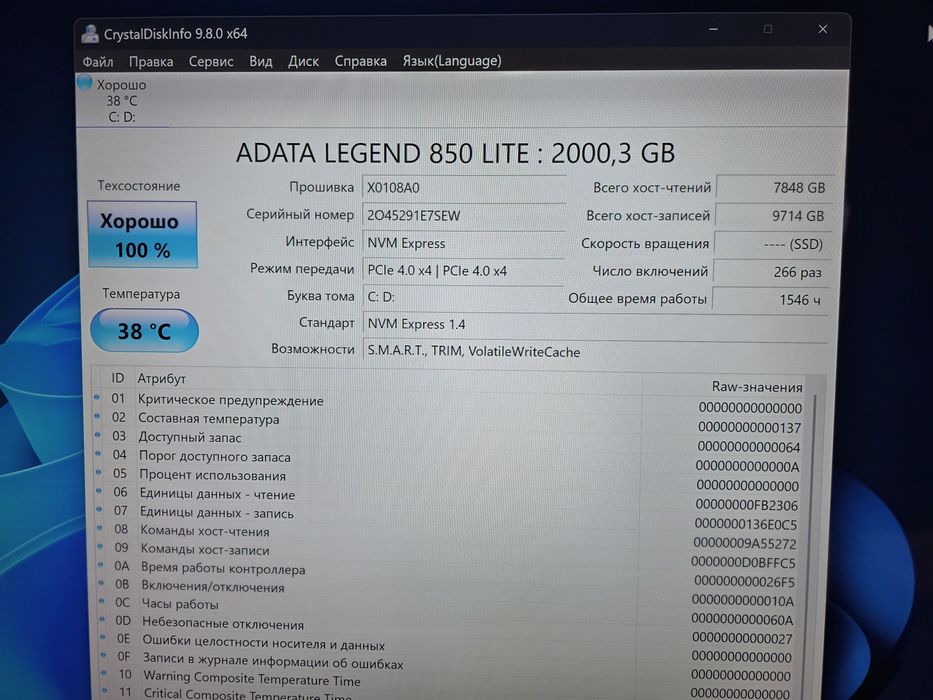Select row 0C Часы работы

(448, 611)
